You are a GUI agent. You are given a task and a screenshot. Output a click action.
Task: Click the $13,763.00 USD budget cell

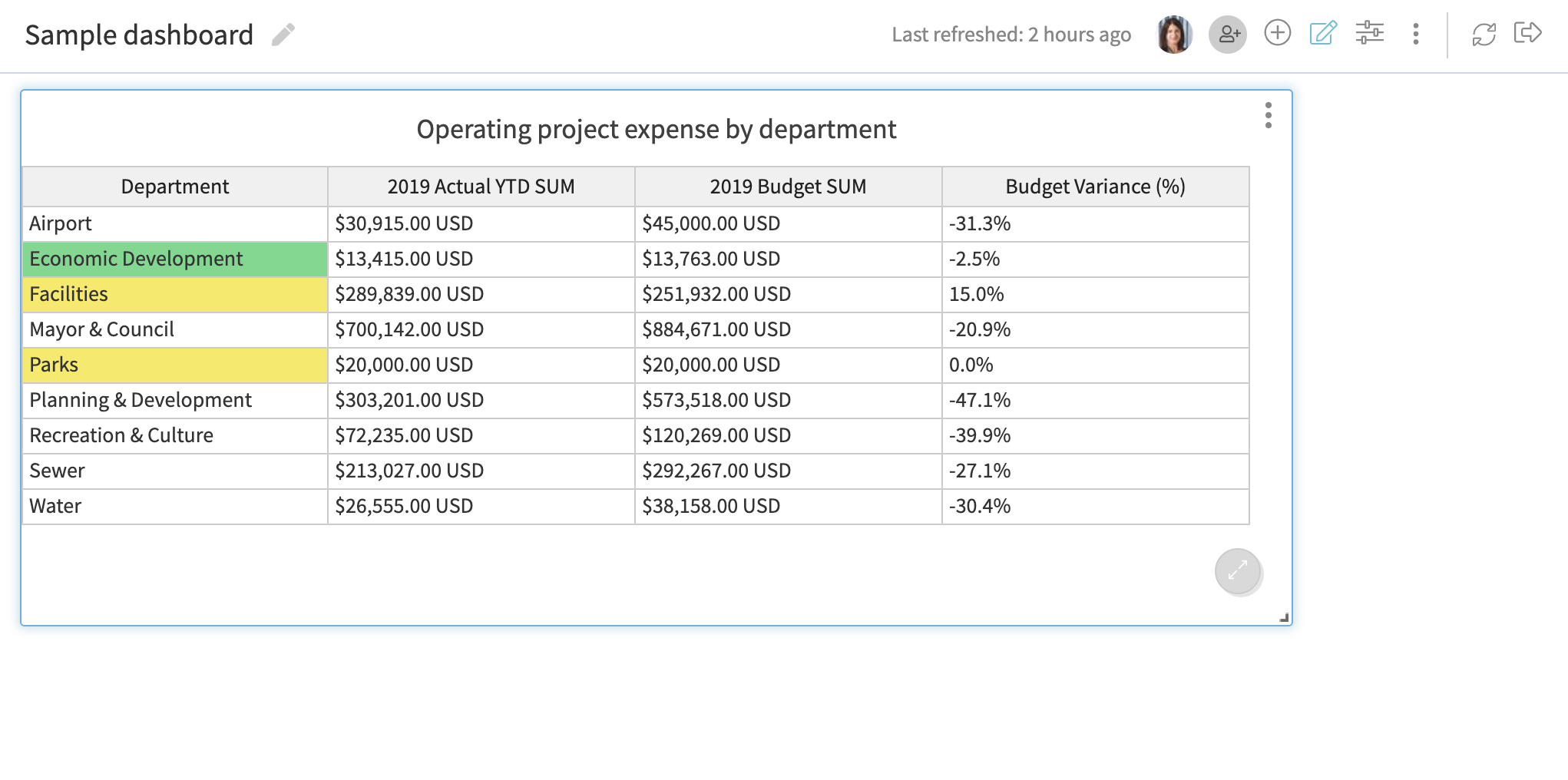[x=789, y=259]
